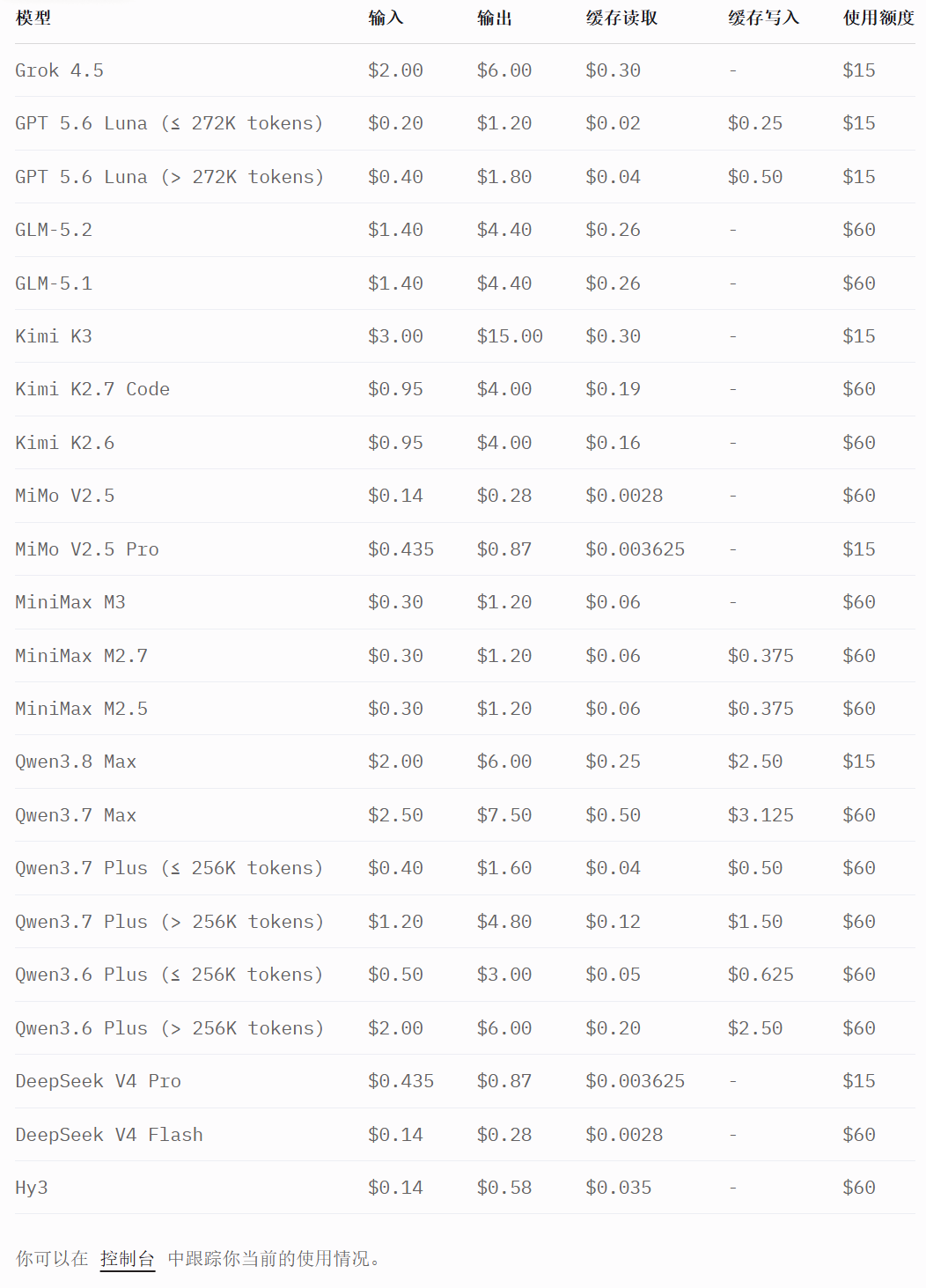Select the Qwen3.8 Max model name
Screen dimensions: 926x1288
76,762
